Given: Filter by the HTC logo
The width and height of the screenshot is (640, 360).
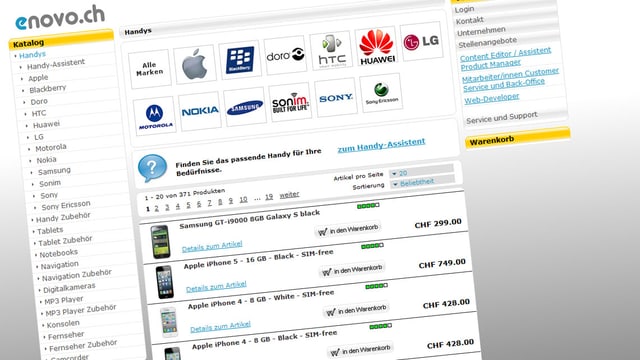Looking at the screenshot, I should 331,51.
